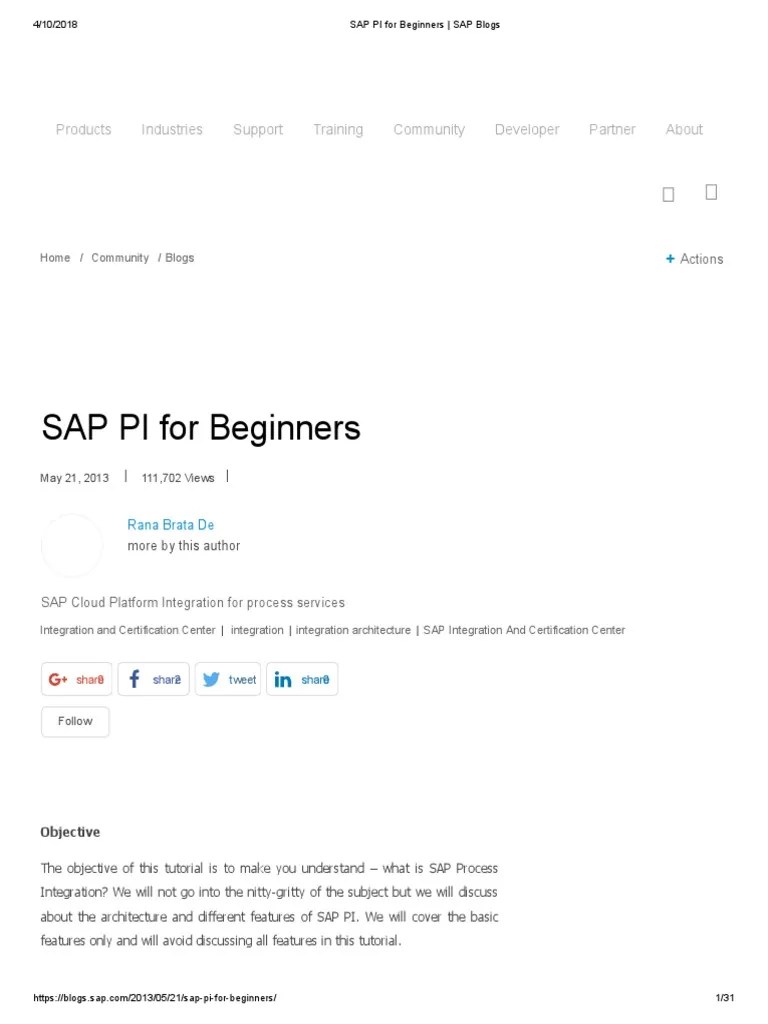Expand the Actions menu

(x=701, y=258)
